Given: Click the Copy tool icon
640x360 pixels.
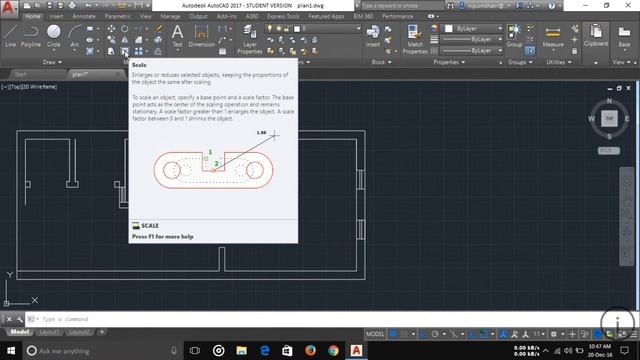Looking at the screenshot, I should pos(111,40).
